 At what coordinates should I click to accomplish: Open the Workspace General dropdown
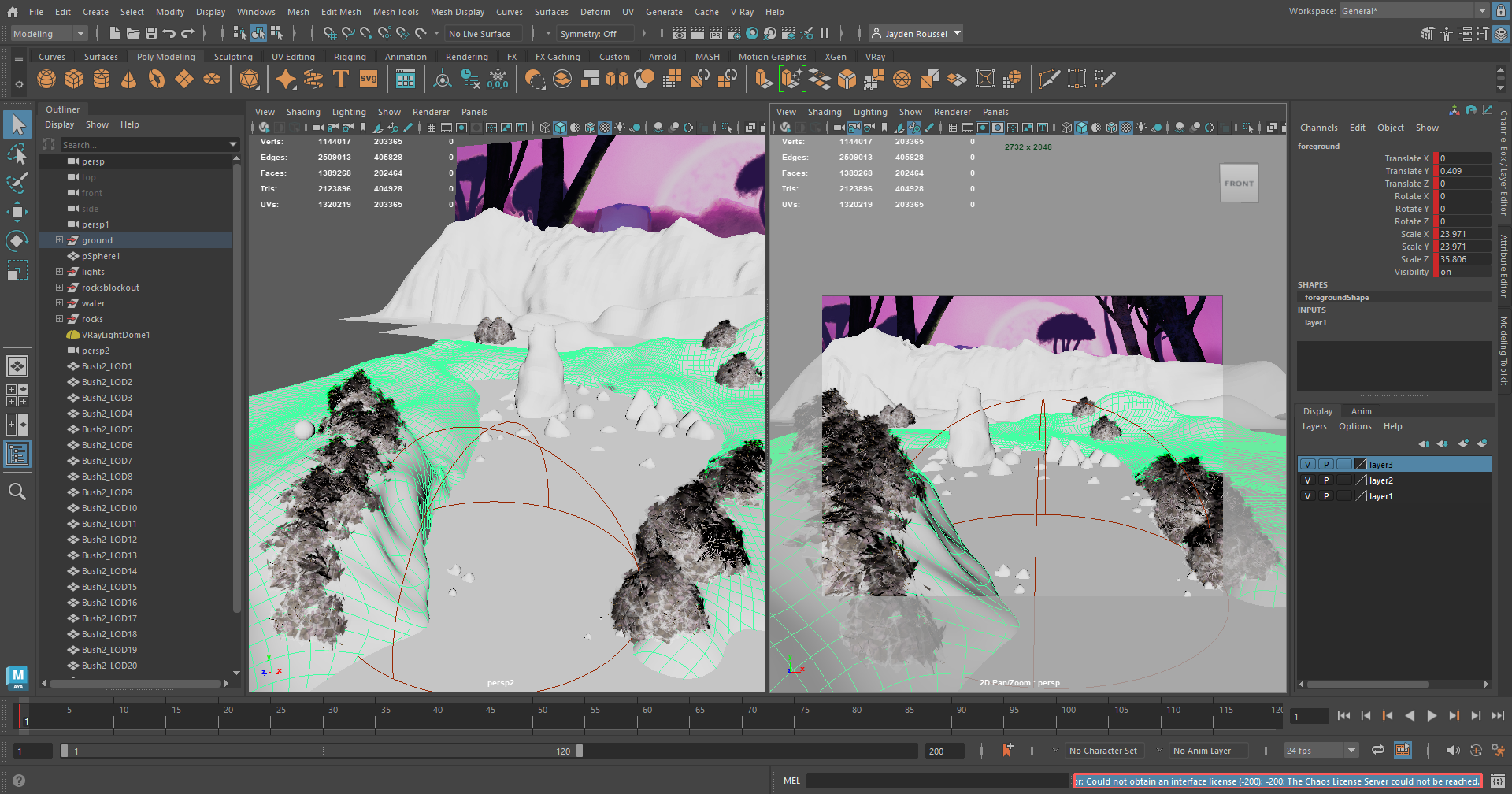click(x=1414, y=11)
